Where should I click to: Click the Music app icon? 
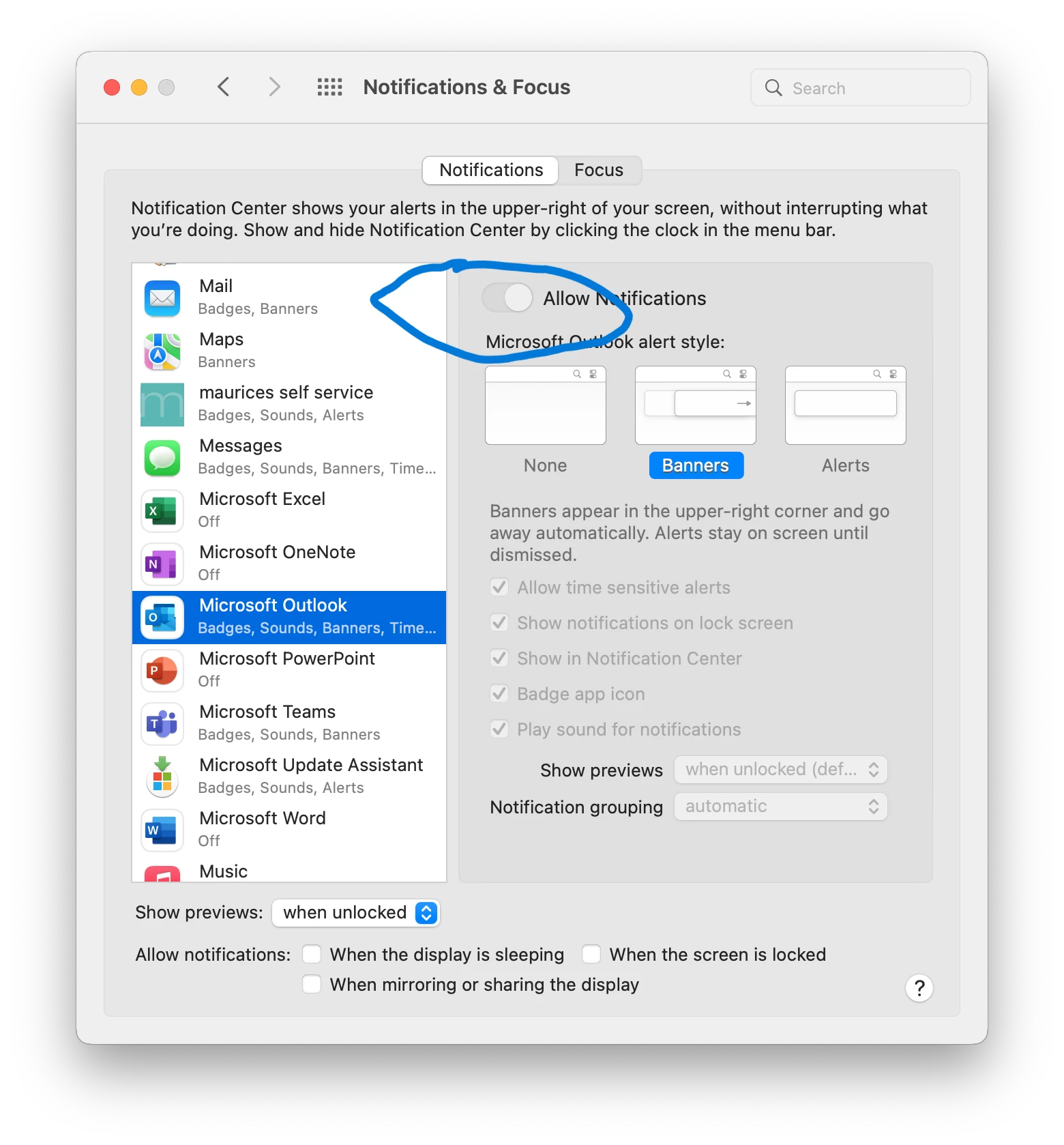[162, 873]
